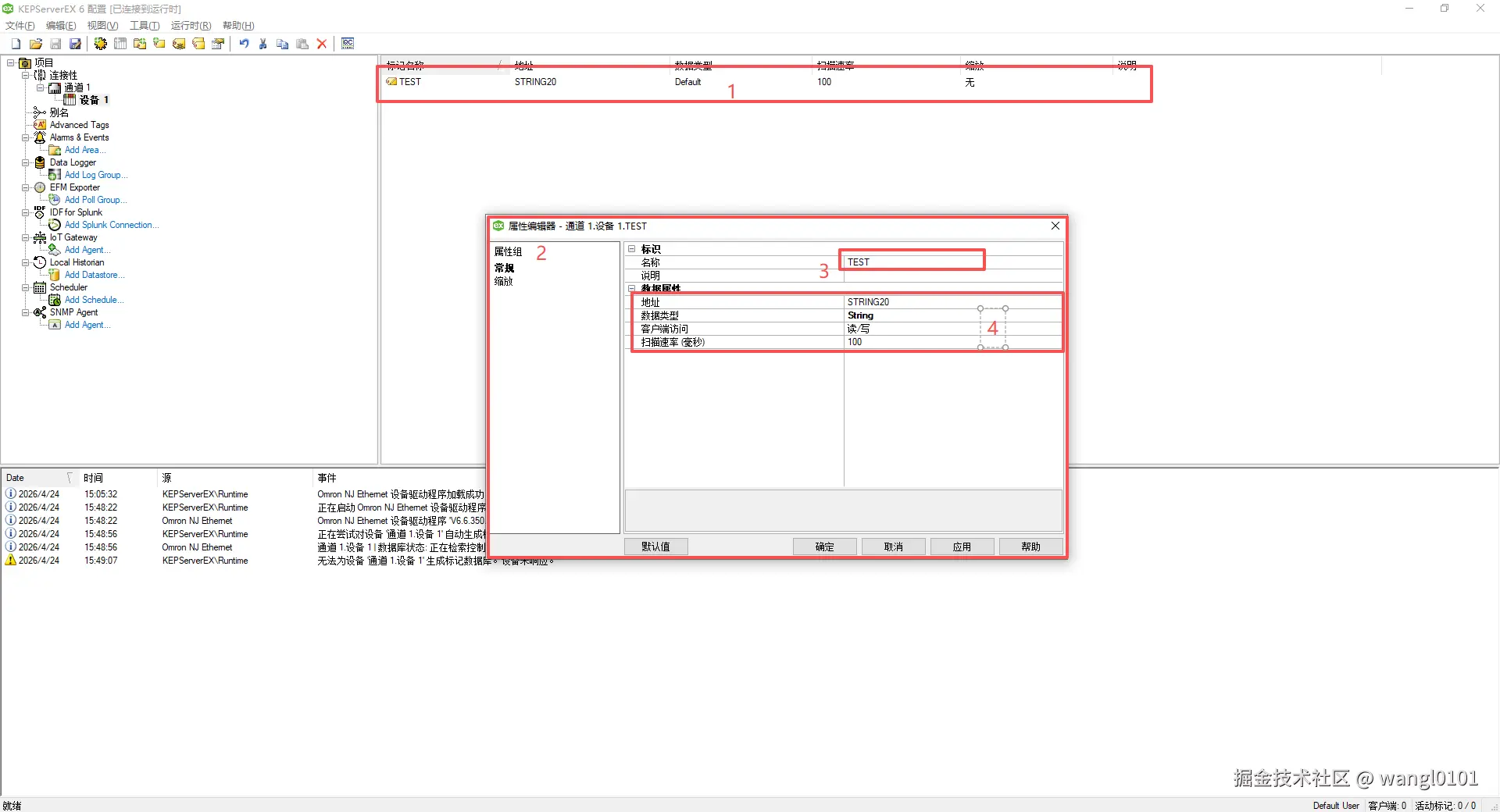Collapse the 通道 1 tree node
The image size is (1500, 812).
(40, 87)
